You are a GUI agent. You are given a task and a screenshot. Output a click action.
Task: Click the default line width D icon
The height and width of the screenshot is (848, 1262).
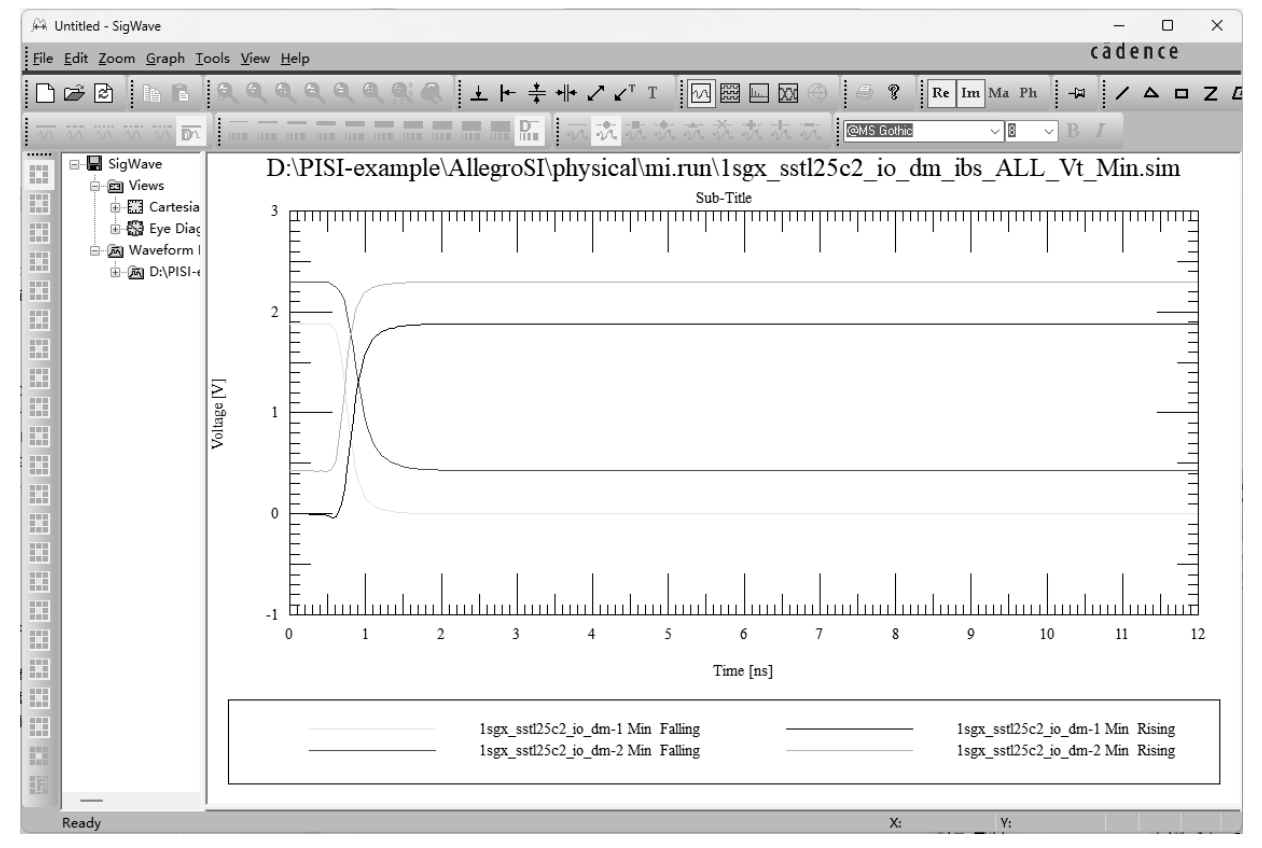point(529,130)
